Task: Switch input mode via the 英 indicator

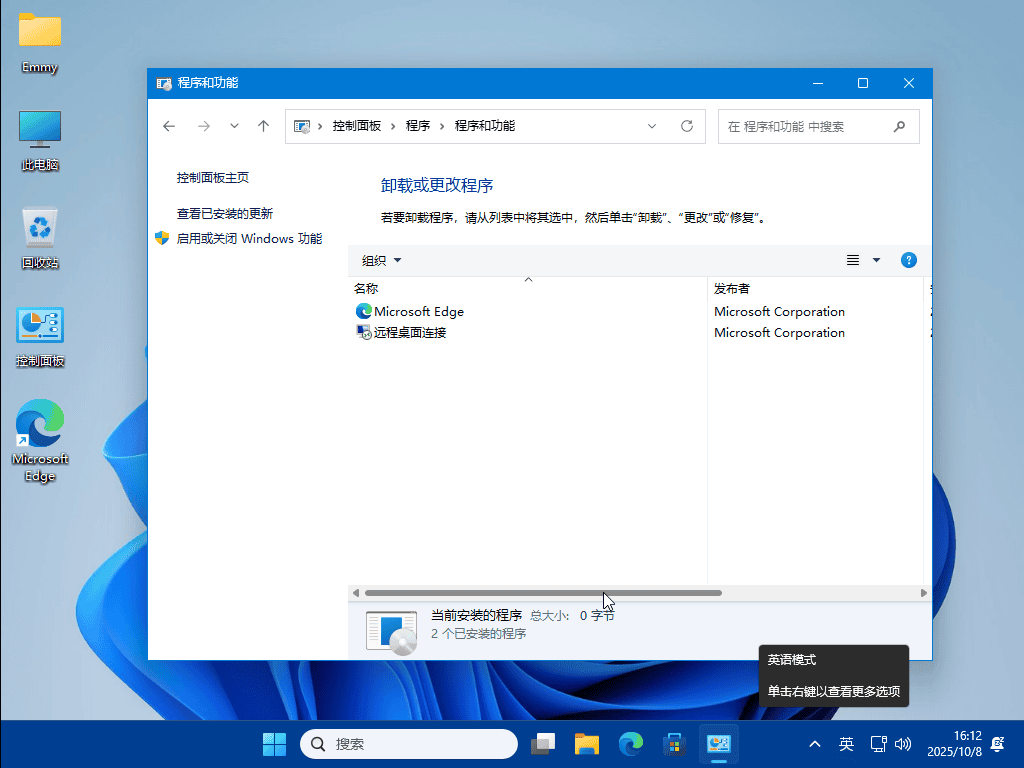Action: pyautogui.click(x=845, y=744)
